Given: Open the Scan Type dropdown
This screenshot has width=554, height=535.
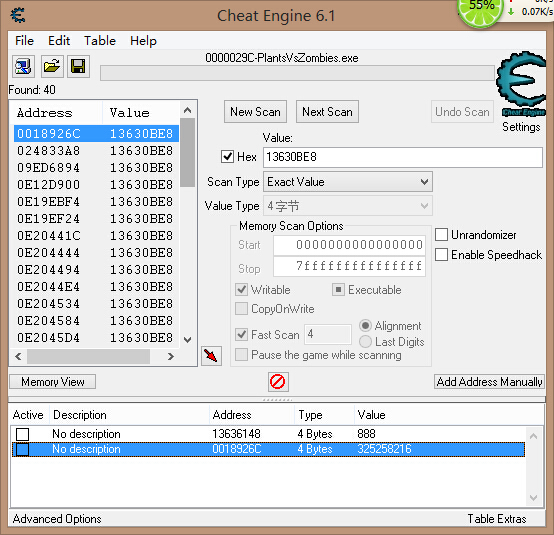Looking at the screenshot, I should pos(348,182).
